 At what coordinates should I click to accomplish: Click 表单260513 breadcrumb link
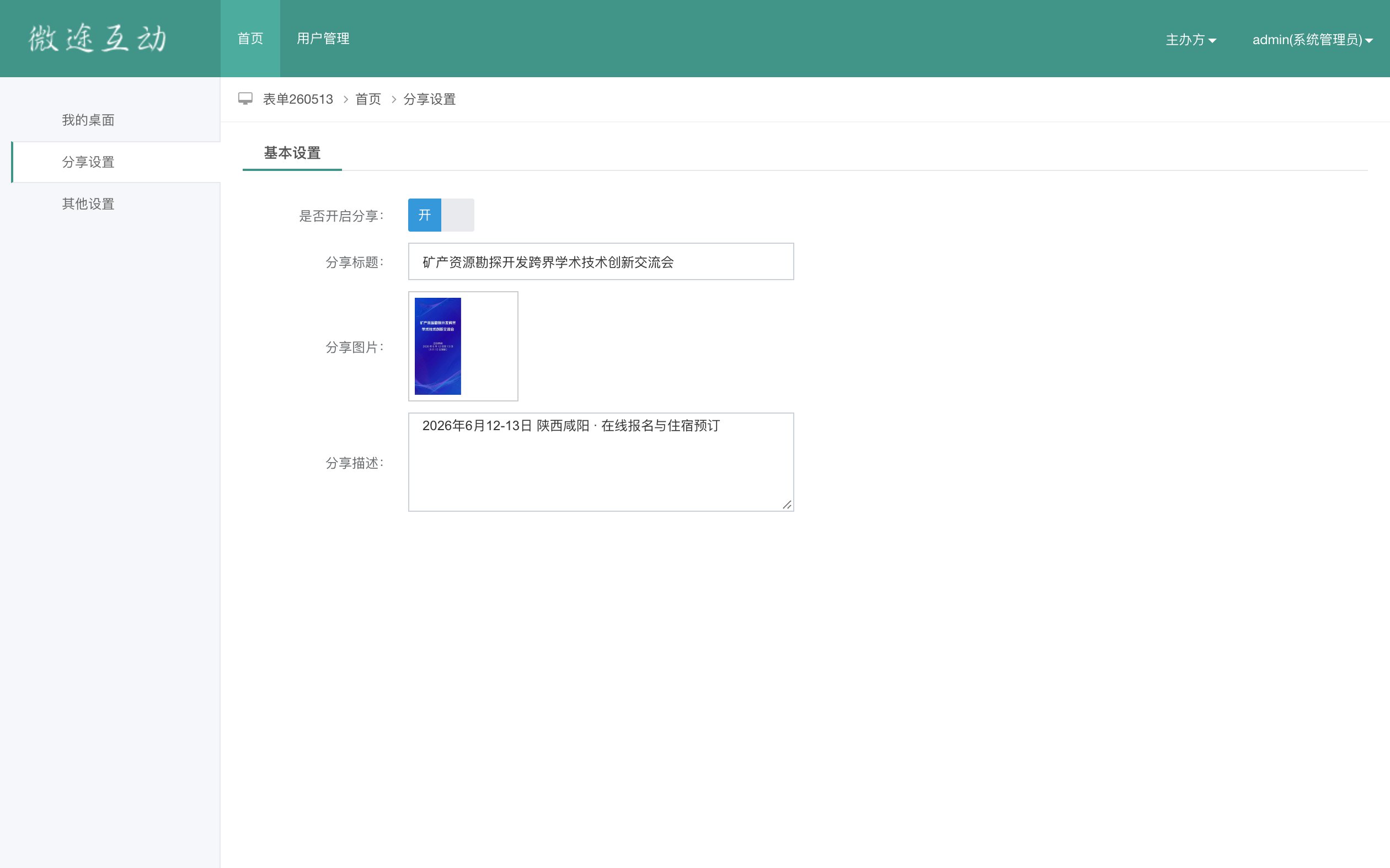pyautogui.click(x=298, y=99)
